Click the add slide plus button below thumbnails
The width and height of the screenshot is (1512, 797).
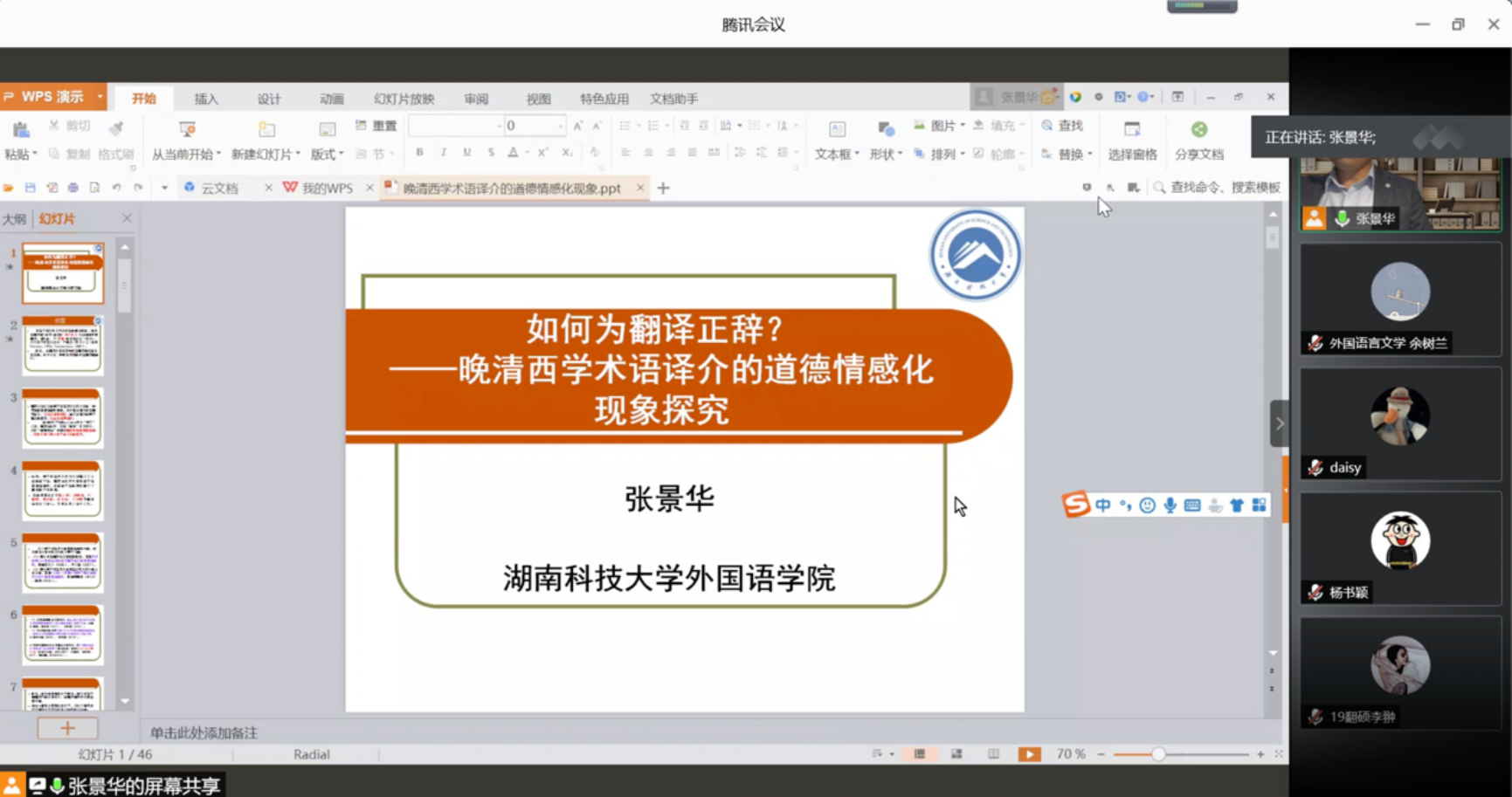coord(67,728)
